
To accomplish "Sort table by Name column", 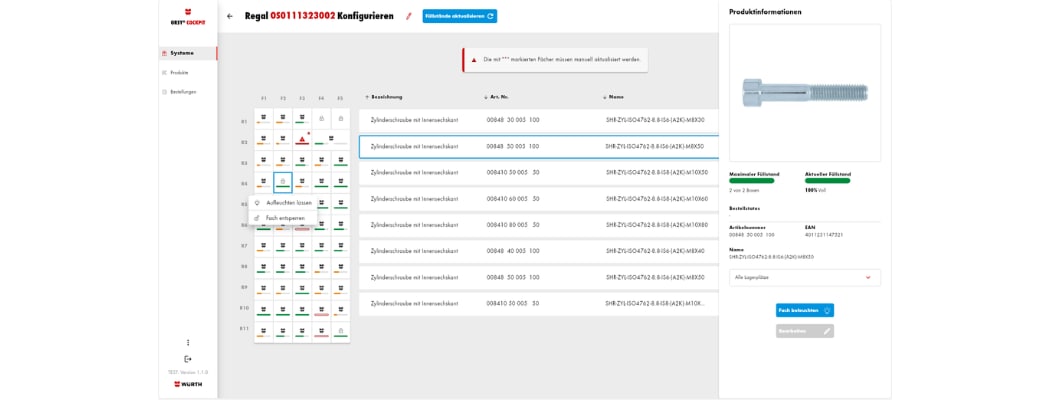I will (614, 97).
